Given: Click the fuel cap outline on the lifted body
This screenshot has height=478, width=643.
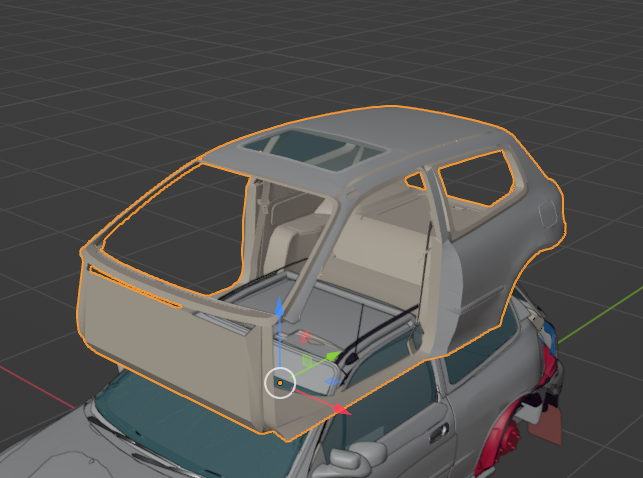Looking at the screenshot, I should 548,213.
